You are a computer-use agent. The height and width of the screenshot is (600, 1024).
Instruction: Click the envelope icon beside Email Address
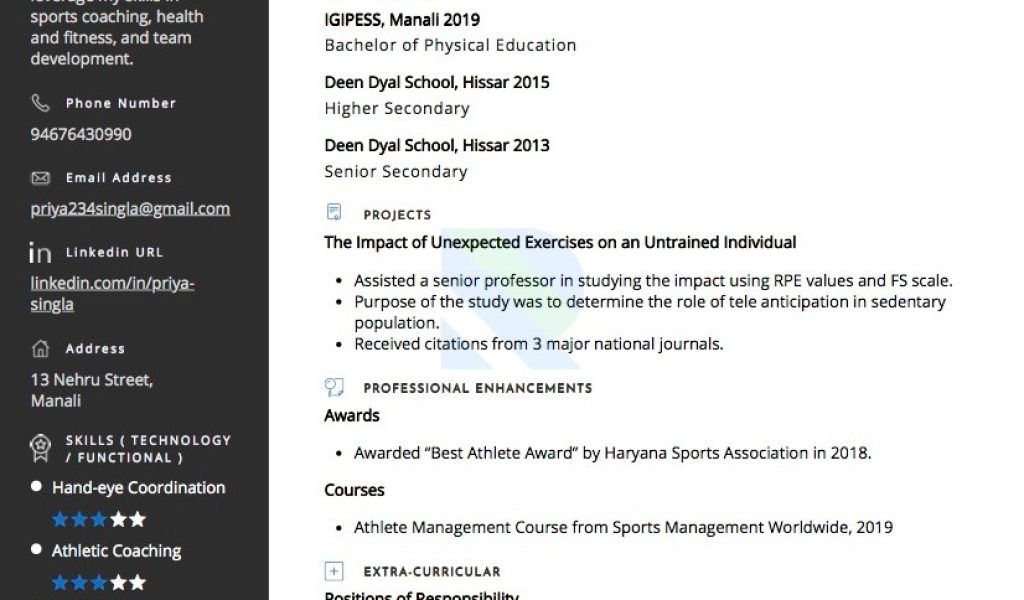(x=40, y=178)
